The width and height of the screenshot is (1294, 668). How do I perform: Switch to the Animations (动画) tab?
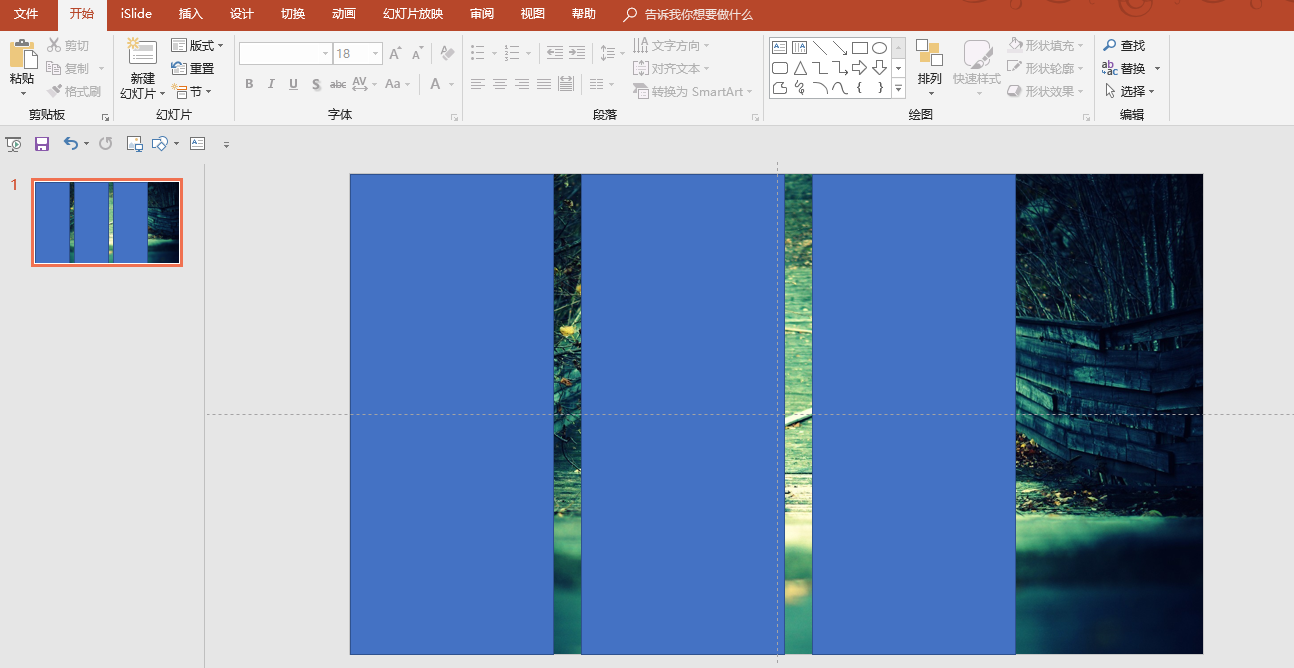344,14
